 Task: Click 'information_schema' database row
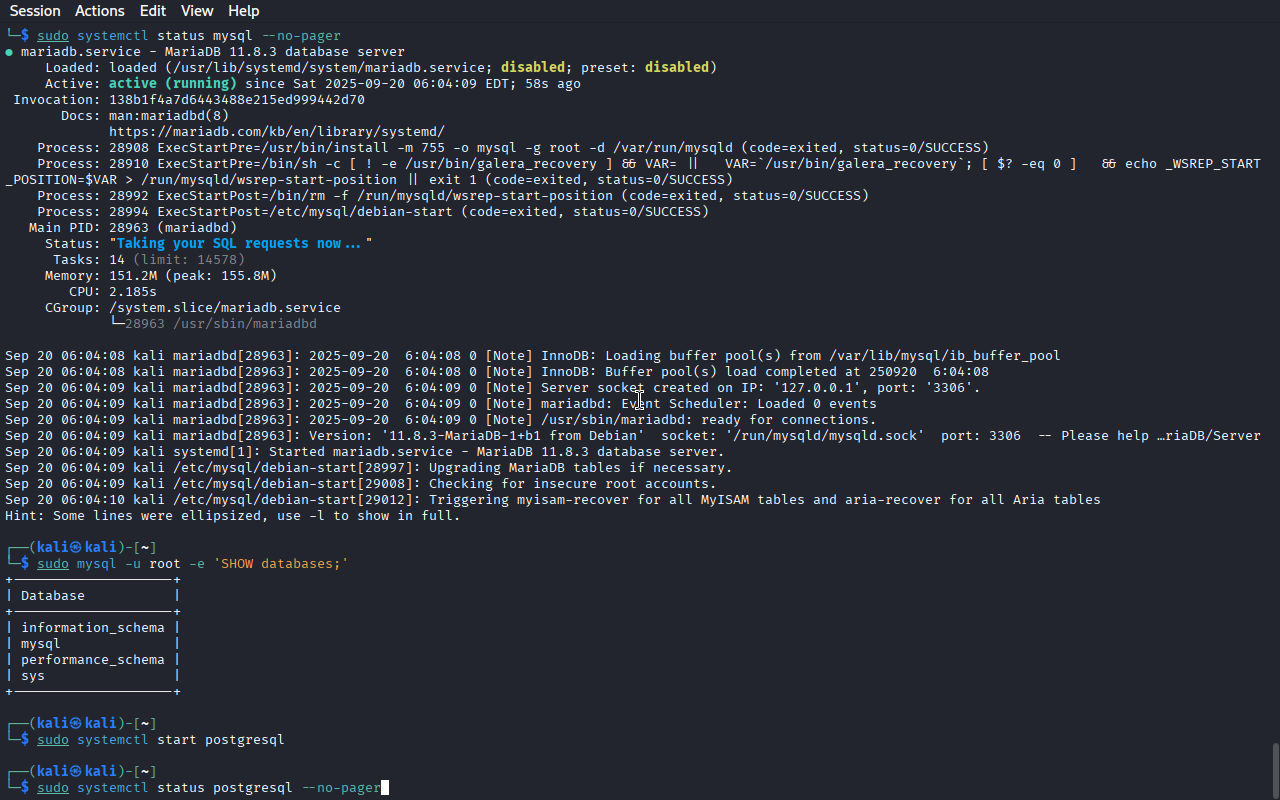93,628
